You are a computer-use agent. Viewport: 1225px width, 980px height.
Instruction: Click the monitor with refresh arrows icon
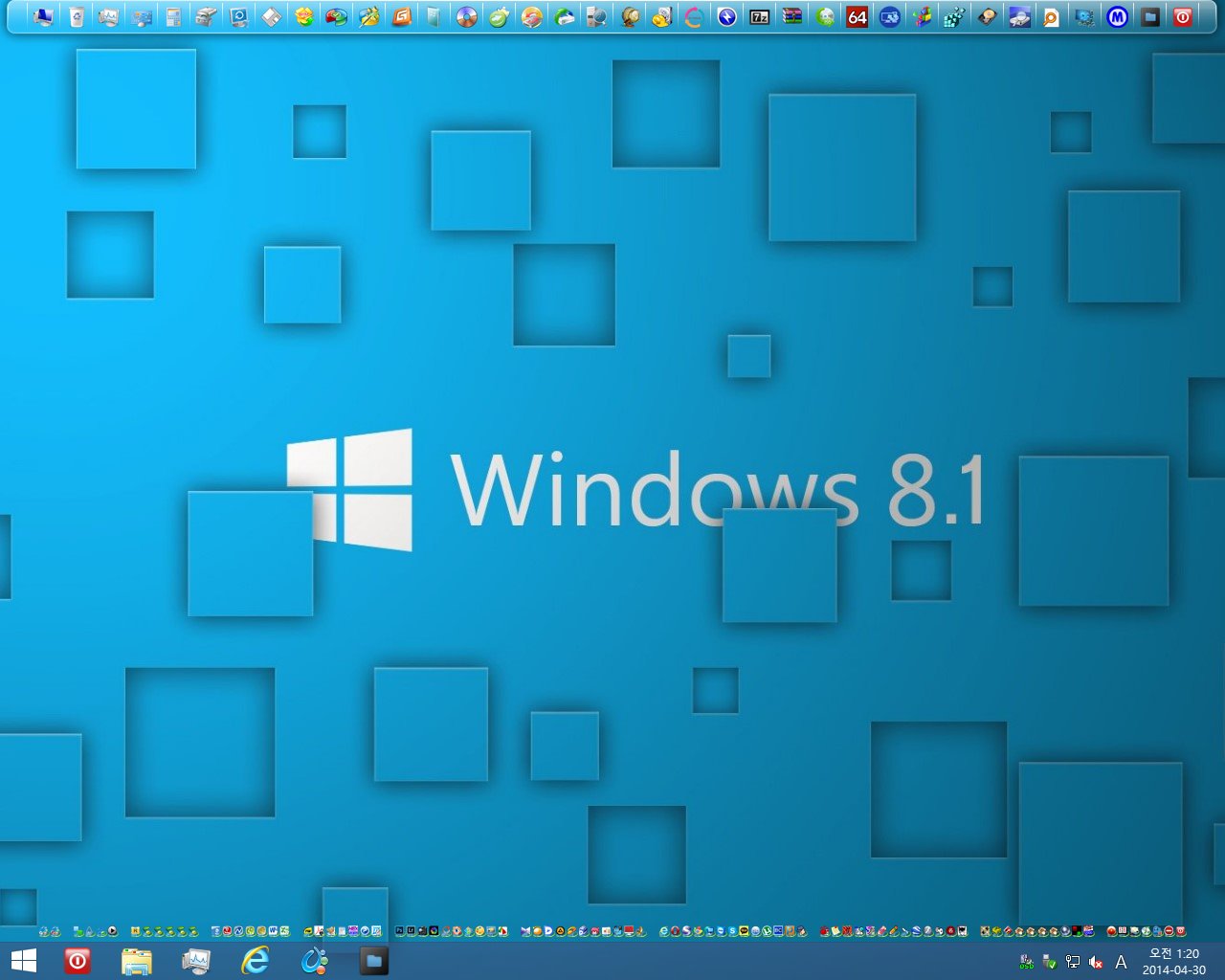(x=238, y=17)
